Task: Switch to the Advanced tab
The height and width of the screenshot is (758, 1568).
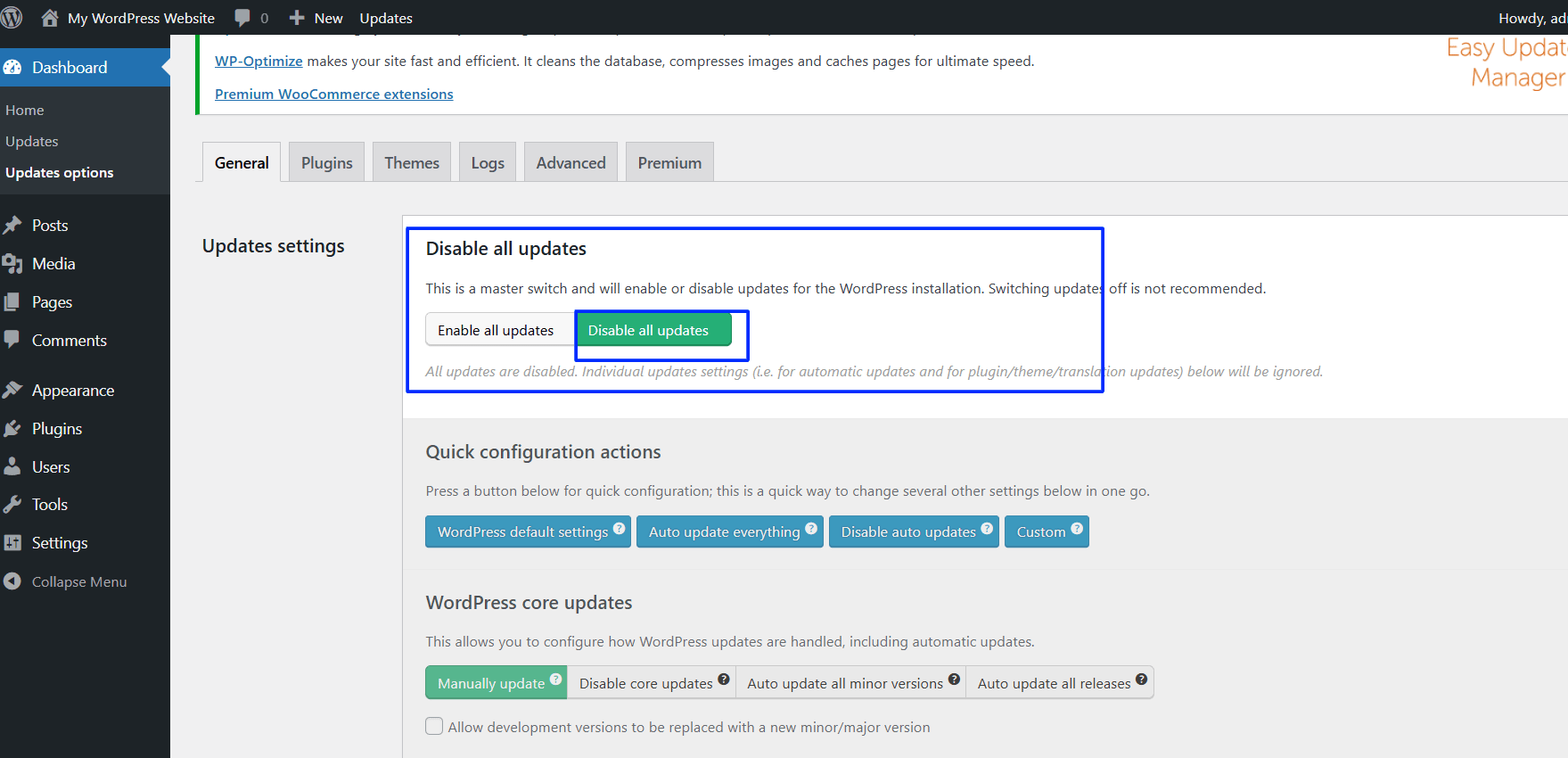Action: [571, 162]
